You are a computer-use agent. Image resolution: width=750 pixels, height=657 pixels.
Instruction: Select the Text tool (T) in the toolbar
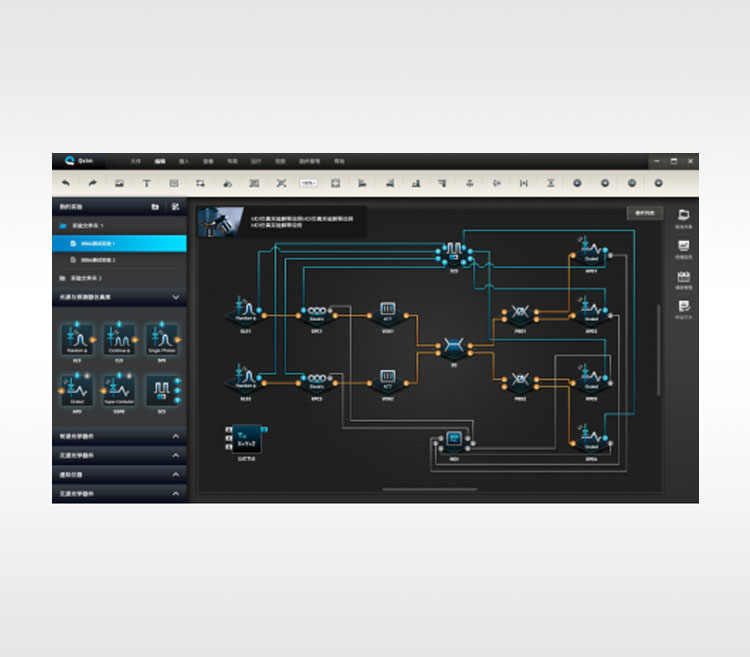coord(146,183)
